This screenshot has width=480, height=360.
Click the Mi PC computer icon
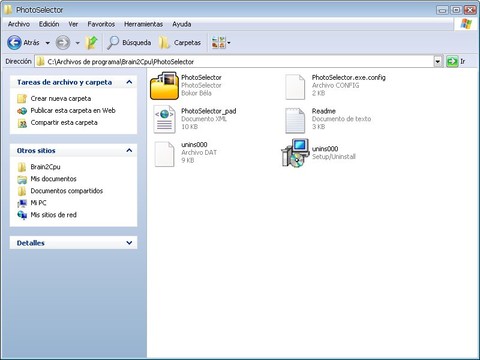click(x=22, y=203)
